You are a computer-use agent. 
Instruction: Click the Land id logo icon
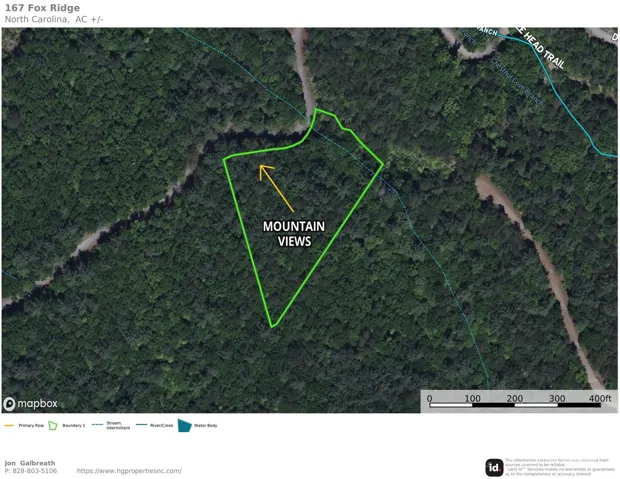[x=494, y=468]
